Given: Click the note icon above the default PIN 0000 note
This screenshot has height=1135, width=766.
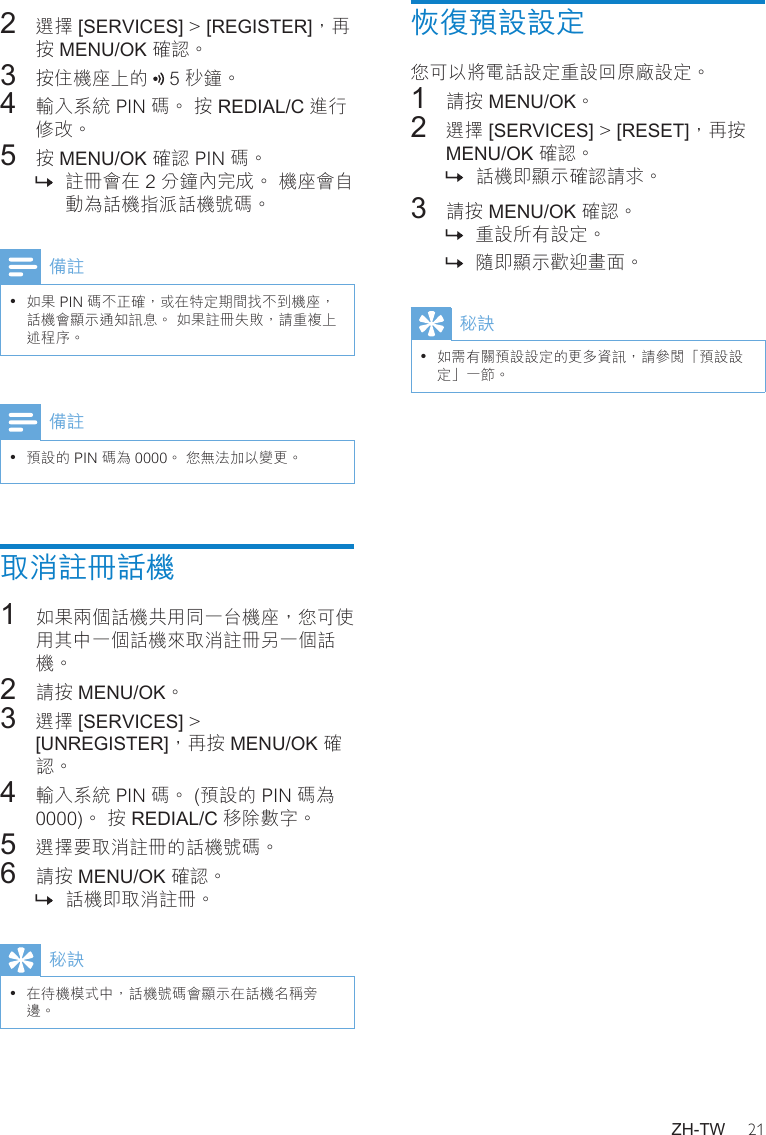Looking at the screenshot, I should [x=20, y=422].
